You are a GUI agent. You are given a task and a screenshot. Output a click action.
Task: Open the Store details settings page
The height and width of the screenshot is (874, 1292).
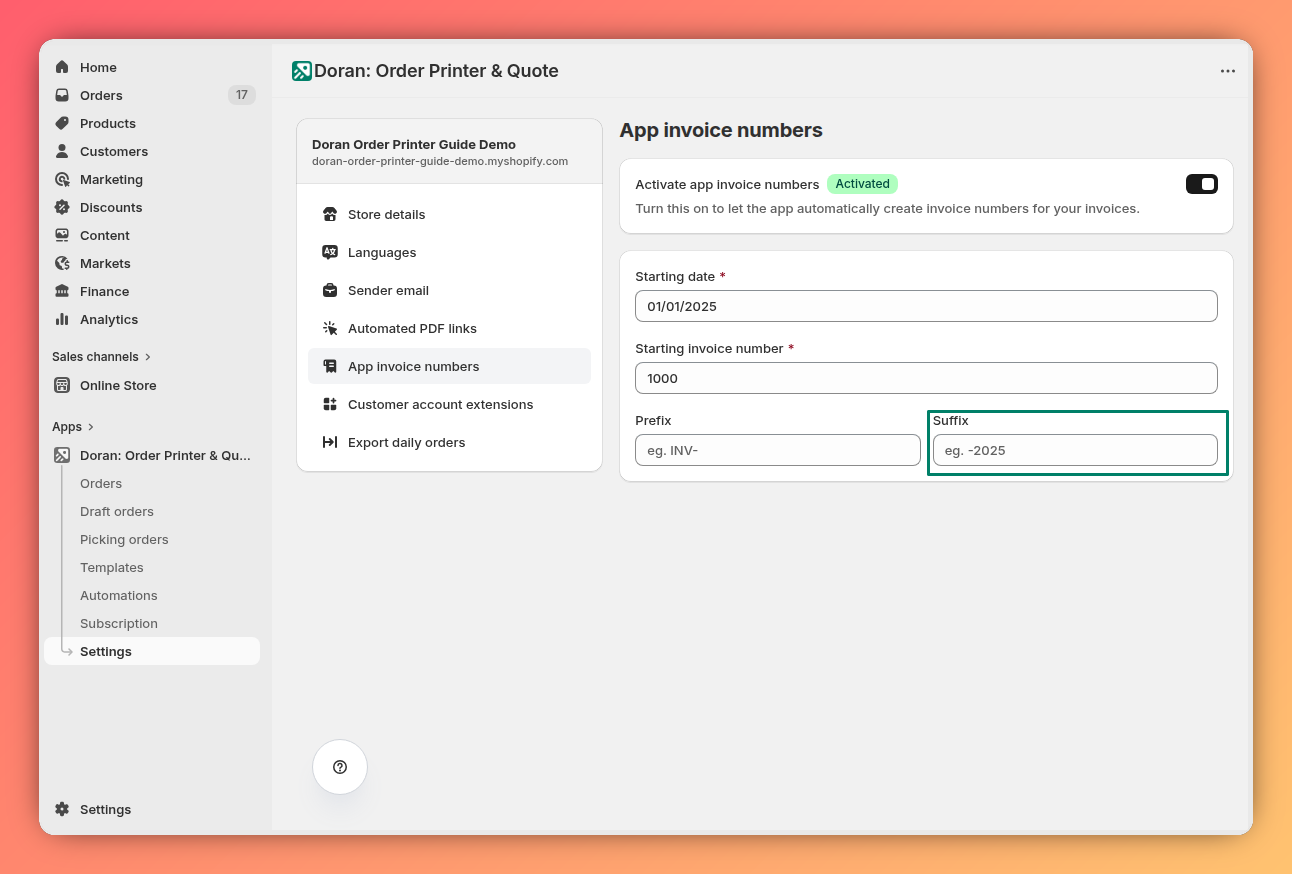449,214
